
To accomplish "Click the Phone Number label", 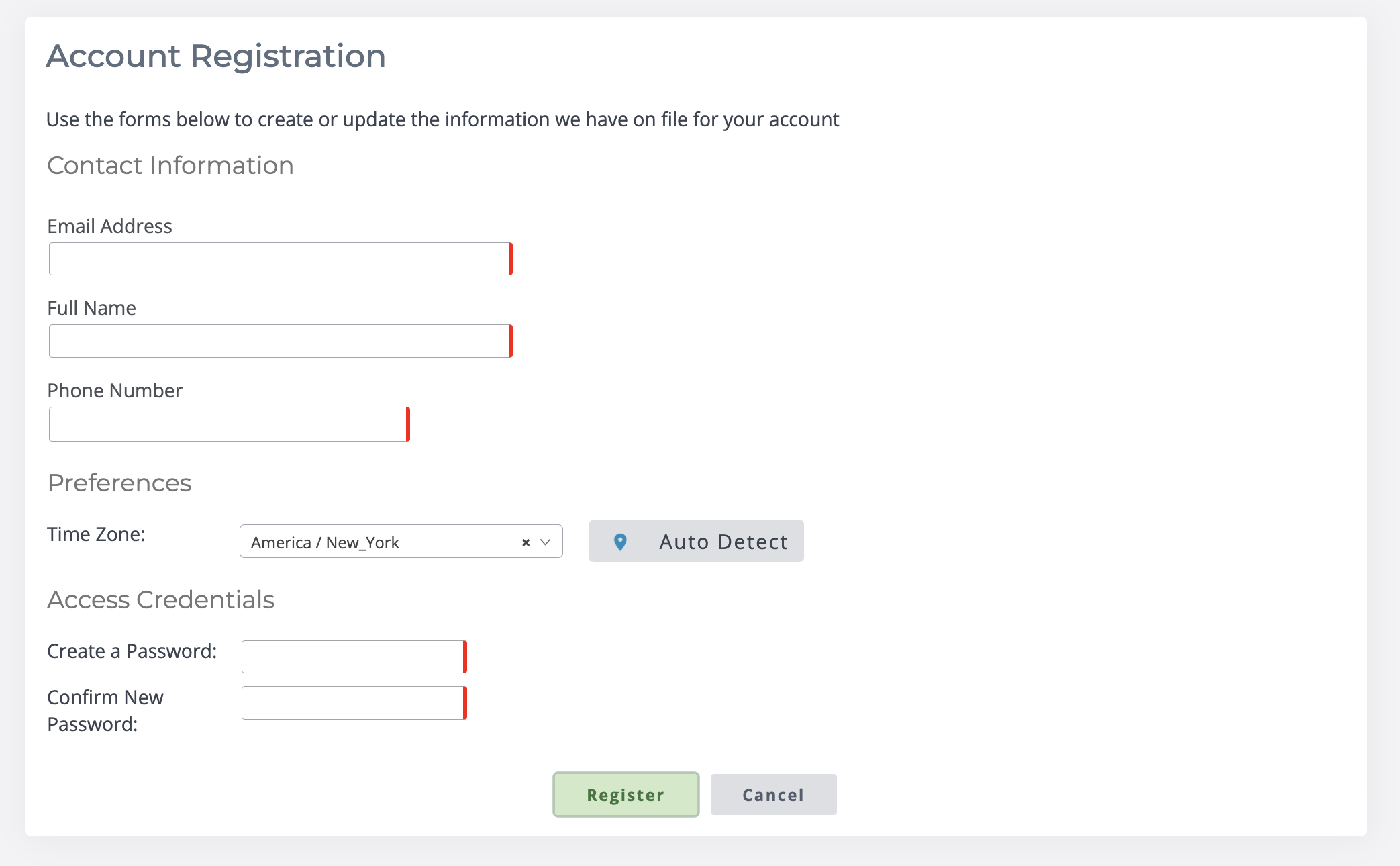I will [115, 391].
